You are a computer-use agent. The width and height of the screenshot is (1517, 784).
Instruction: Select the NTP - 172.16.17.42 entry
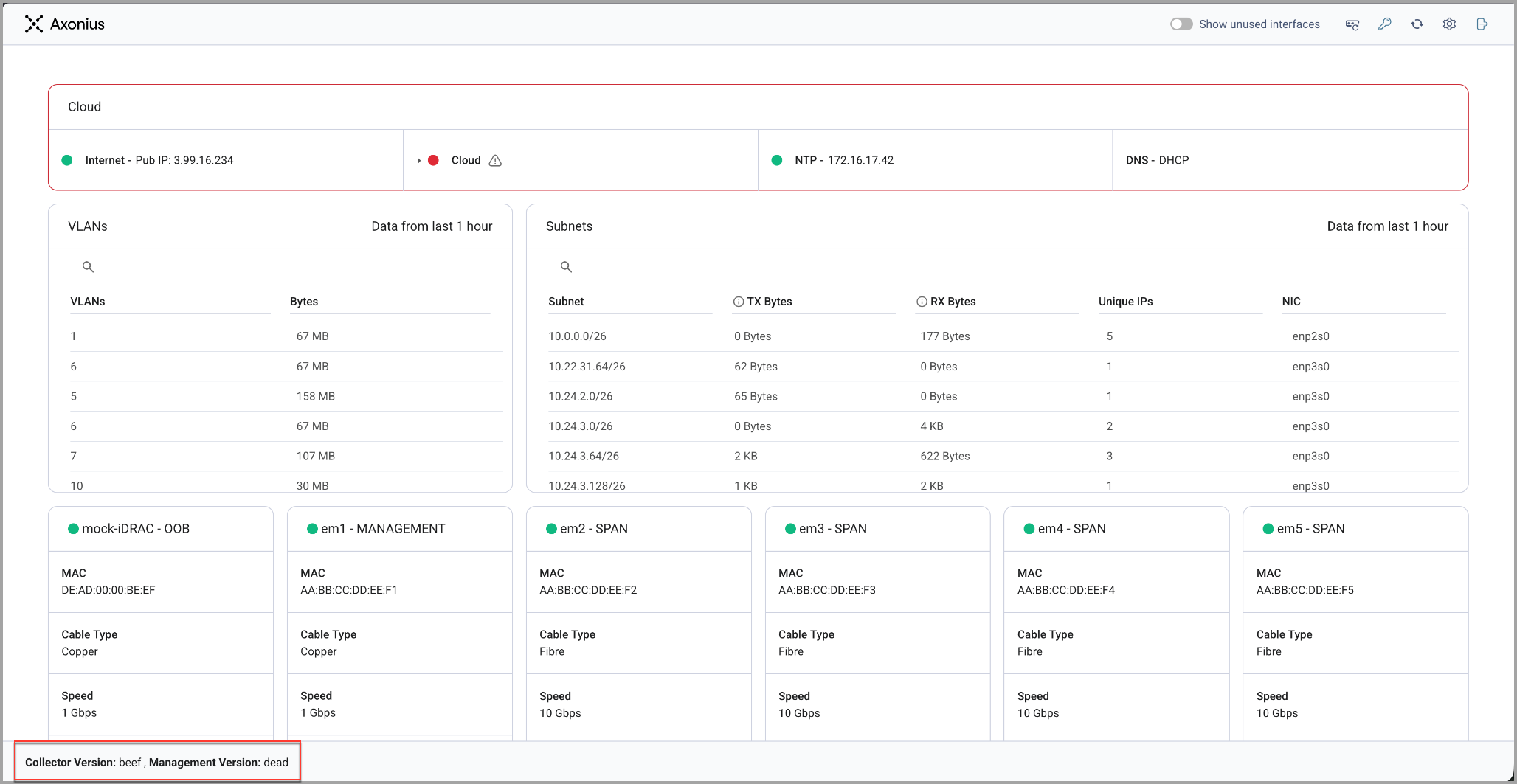pos(844,160)
